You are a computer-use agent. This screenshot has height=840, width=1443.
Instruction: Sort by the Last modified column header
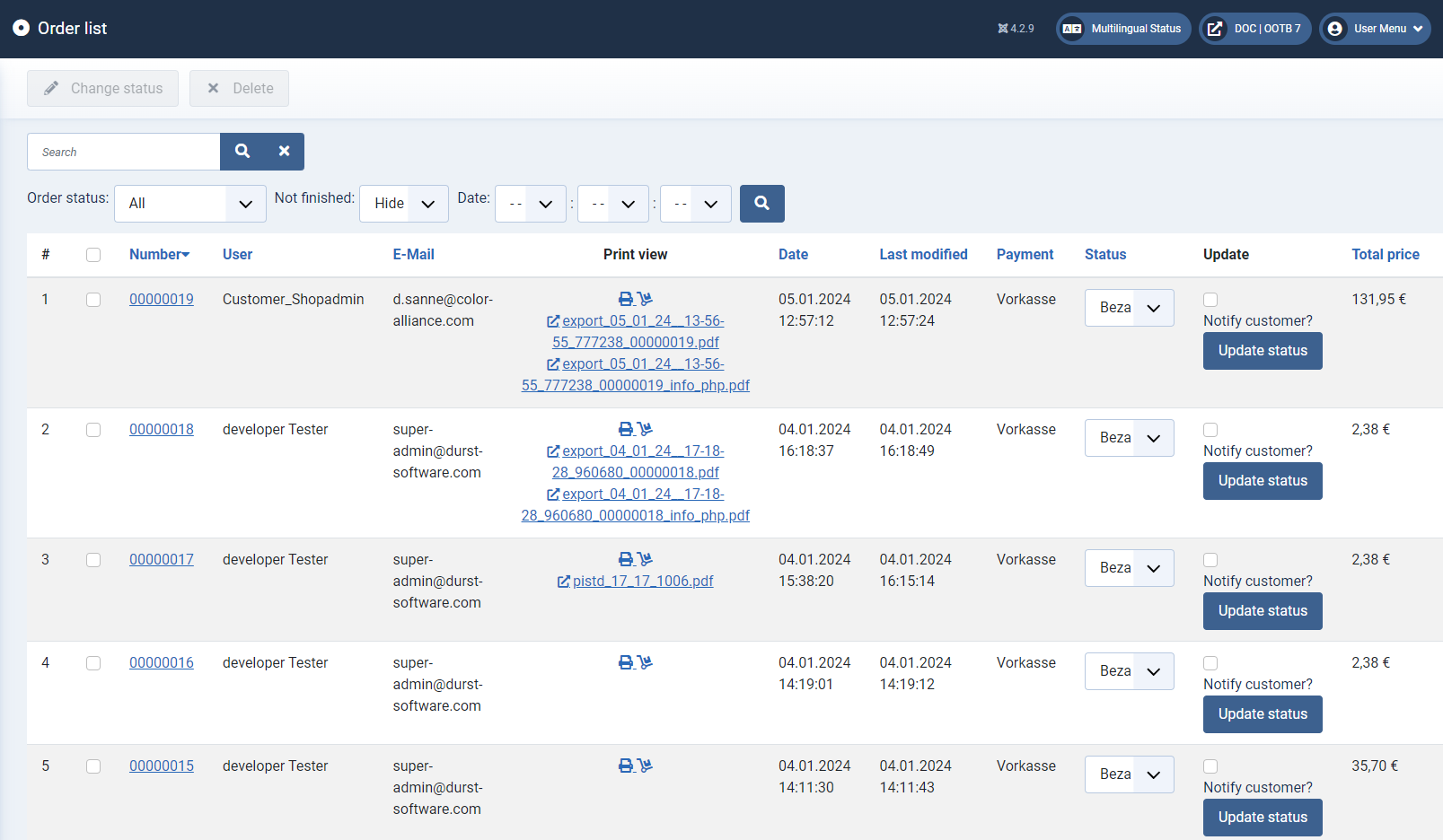tap(923, 255)
